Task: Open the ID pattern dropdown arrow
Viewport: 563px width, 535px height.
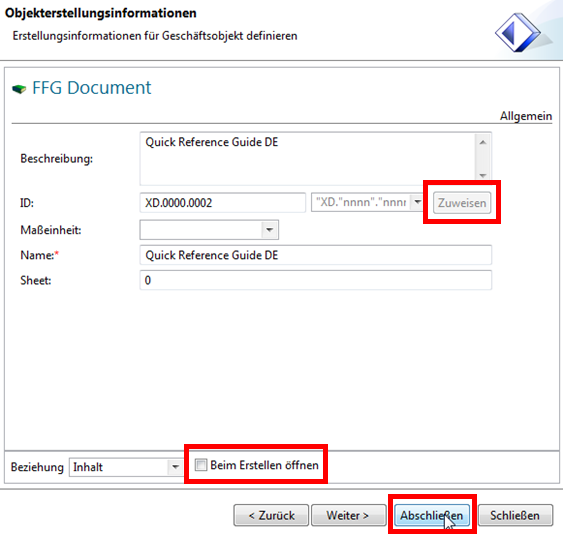Action: (417, 202)
